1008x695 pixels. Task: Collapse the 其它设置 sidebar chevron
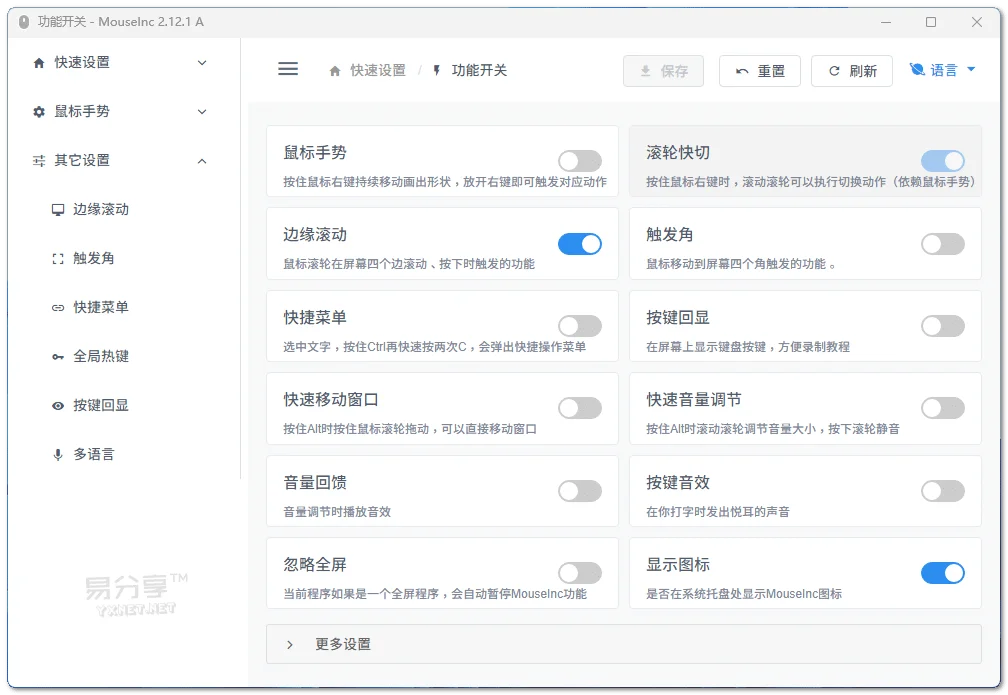(x=202, y=161)
